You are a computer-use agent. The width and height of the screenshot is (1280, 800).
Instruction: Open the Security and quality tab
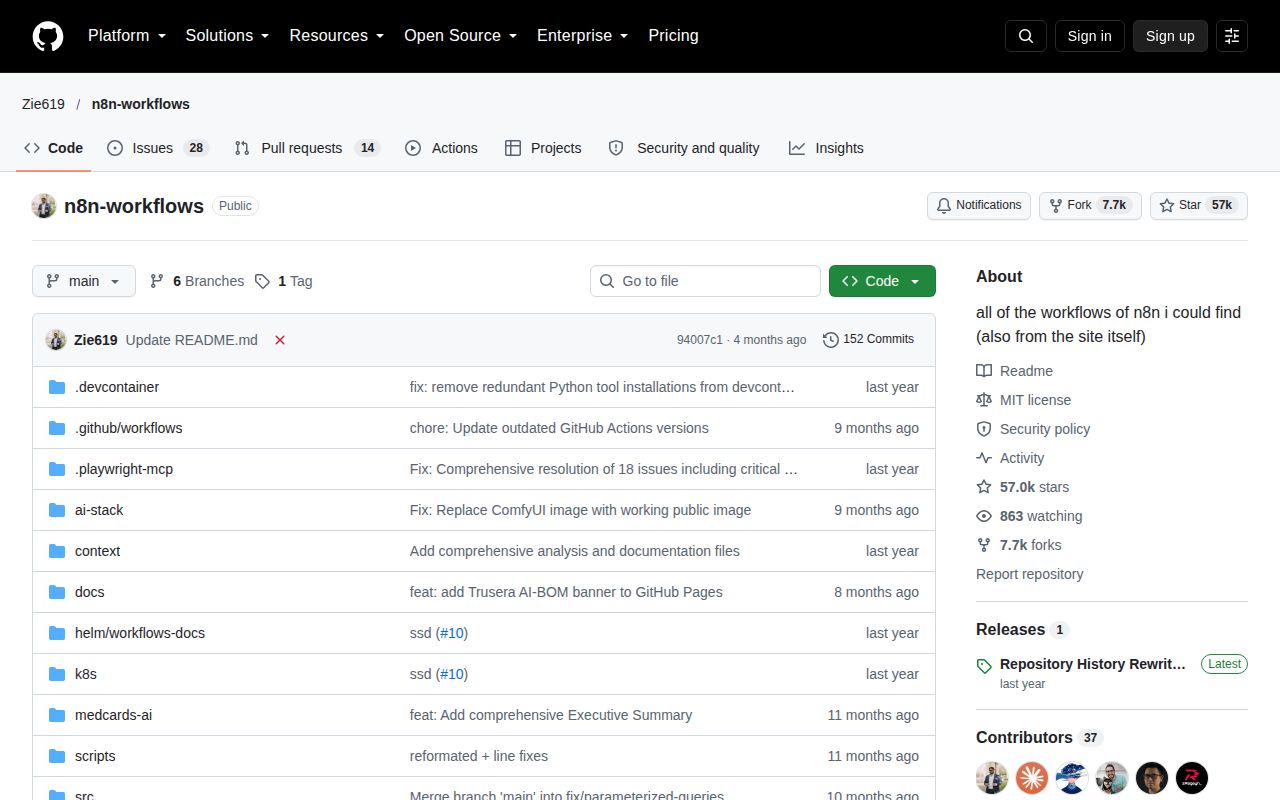[684, 148]
